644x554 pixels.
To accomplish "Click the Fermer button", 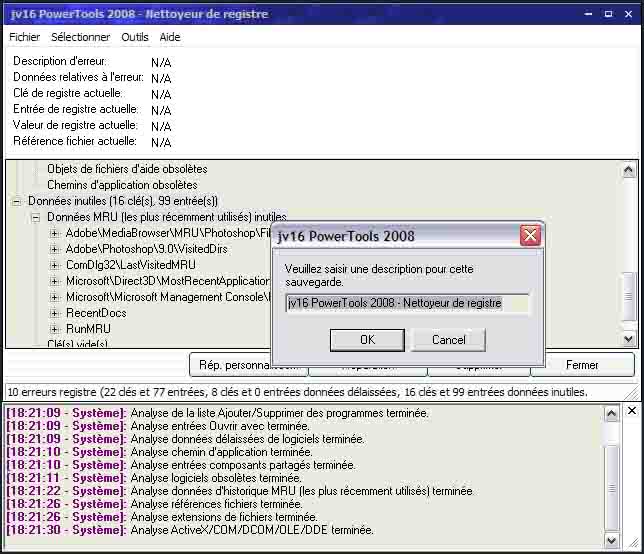I will (x=582, y=365).
